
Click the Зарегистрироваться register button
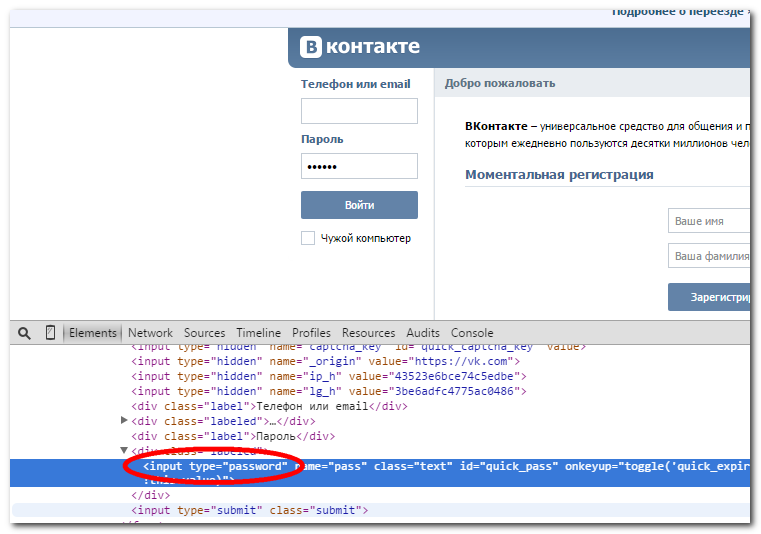[x=709, y=297]
